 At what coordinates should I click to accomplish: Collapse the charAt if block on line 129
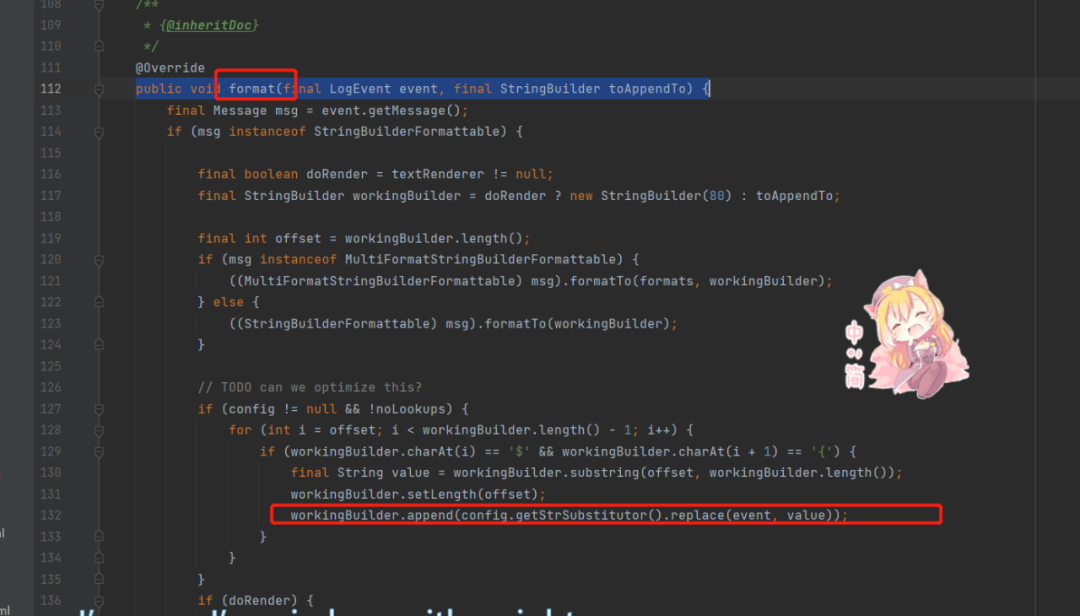click(x=99, y=453)
